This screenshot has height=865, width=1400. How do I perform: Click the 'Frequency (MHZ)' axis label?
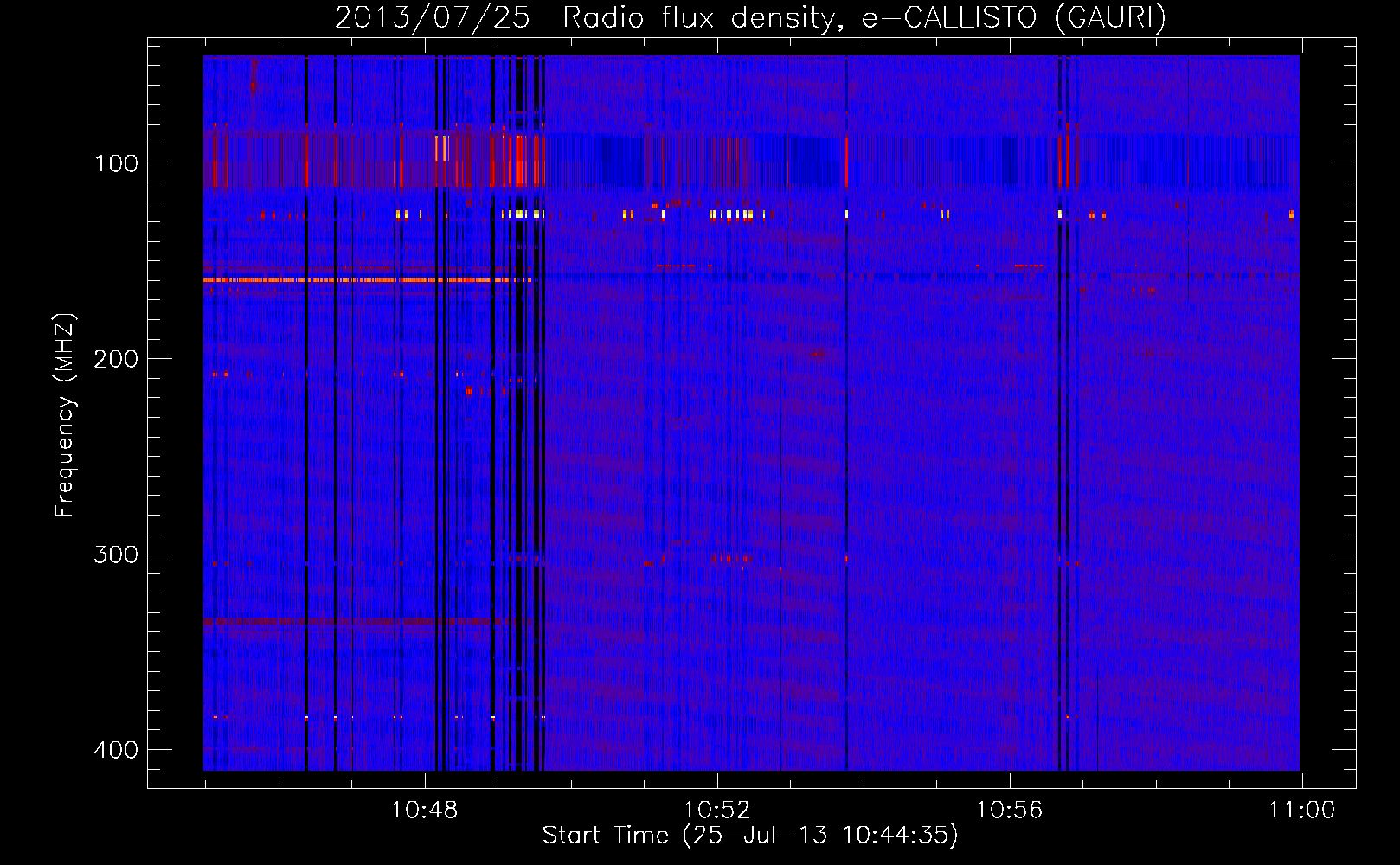64,414
